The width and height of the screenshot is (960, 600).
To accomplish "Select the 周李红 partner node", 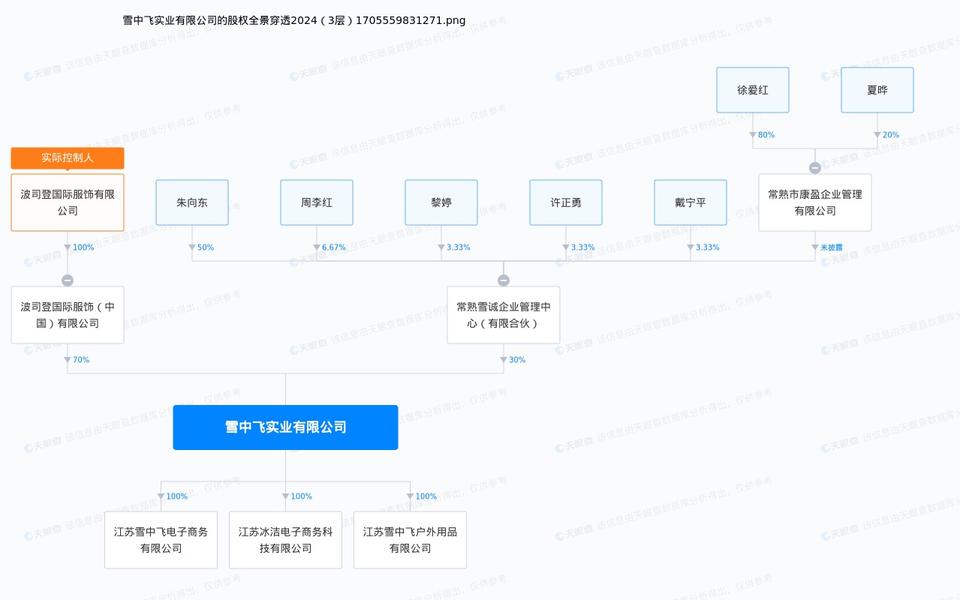I will tap(316, 202).
